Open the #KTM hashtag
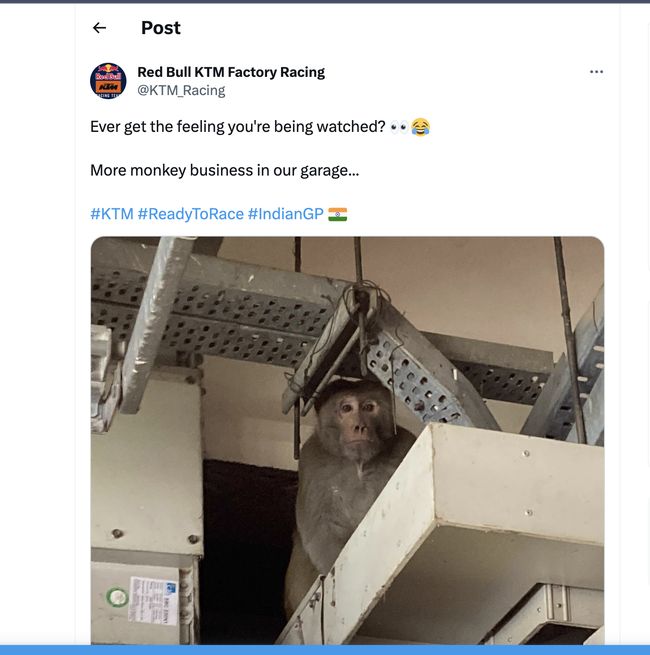The image size is (650, 655). [x=112, y=214]
